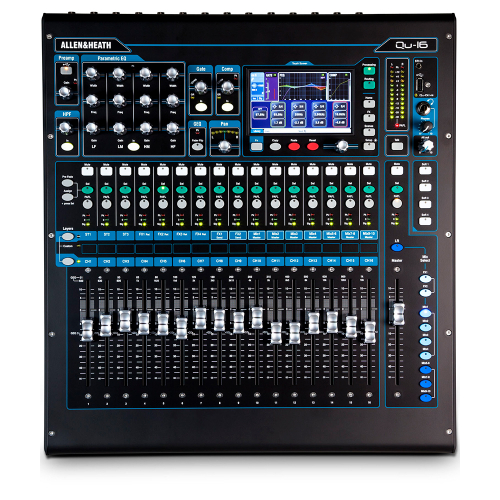Toggle the HPF In button
Viewport: 500px width, 500px height.
(x=67, y=147)
